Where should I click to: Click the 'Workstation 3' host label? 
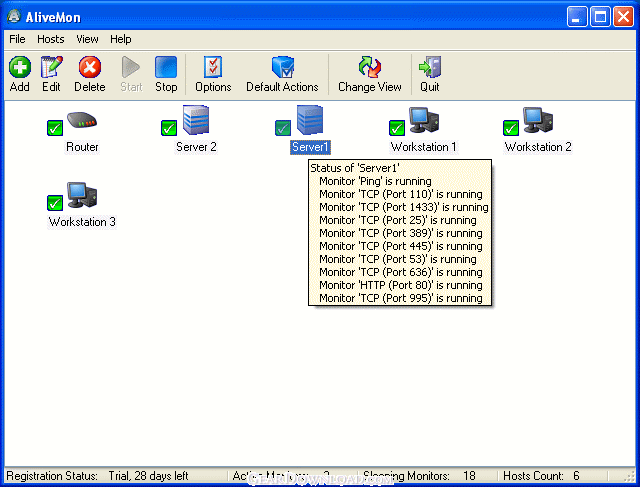coord(82,222)
